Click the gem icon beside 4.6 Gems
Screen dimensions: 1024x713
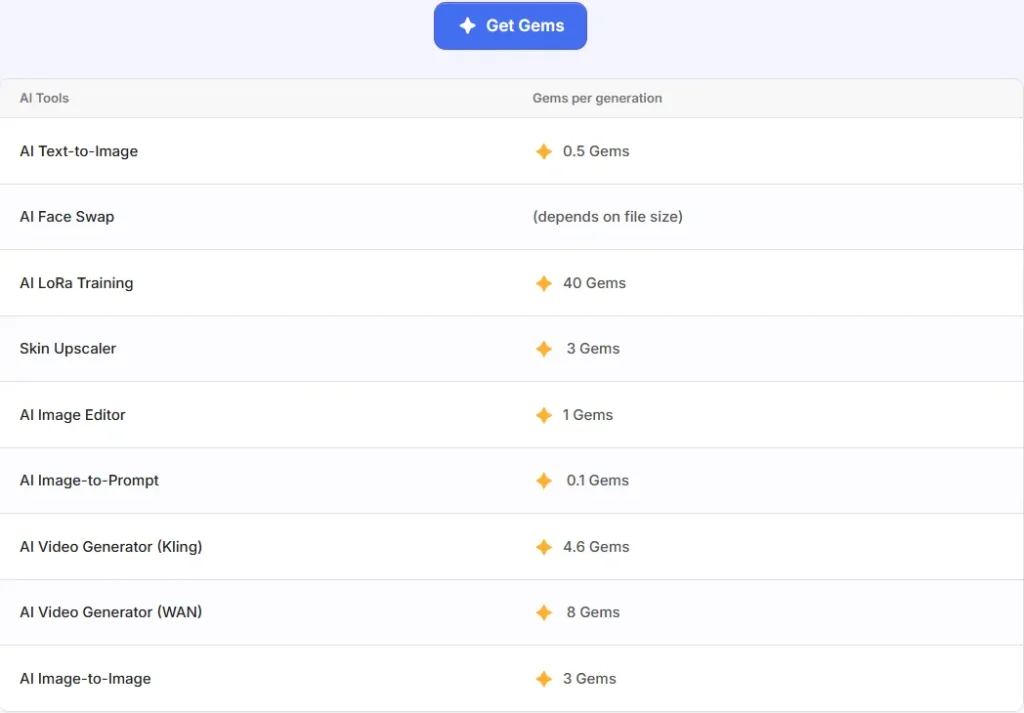[543, 547]
